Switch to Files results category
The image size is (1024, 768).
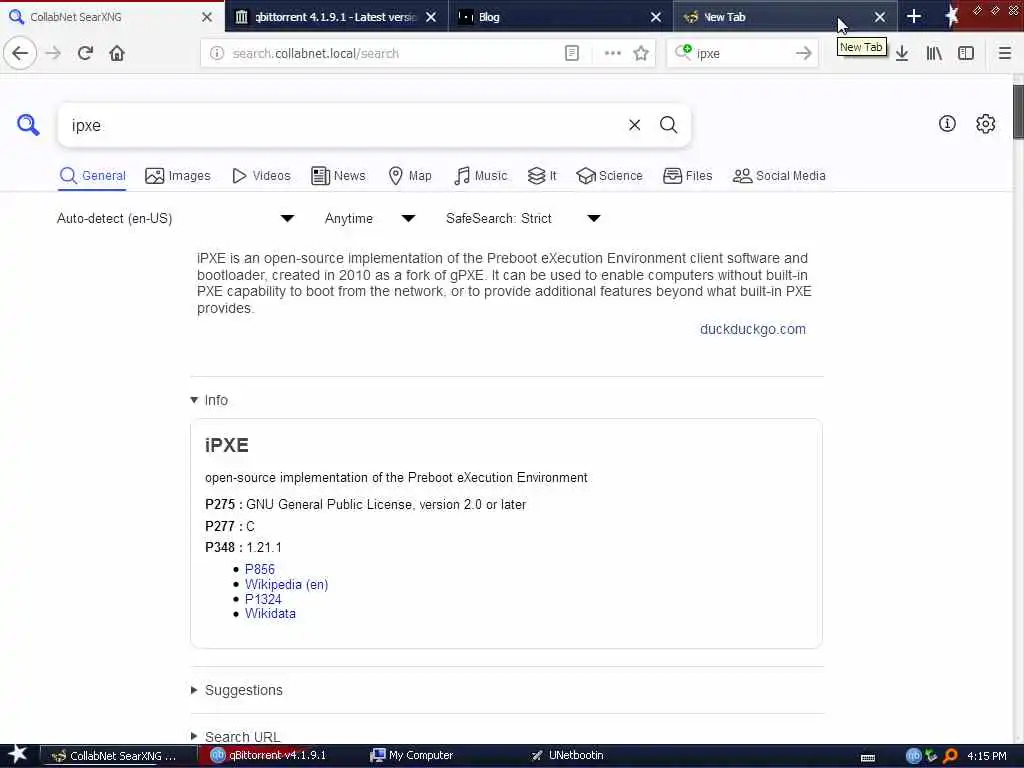point(688,176)
